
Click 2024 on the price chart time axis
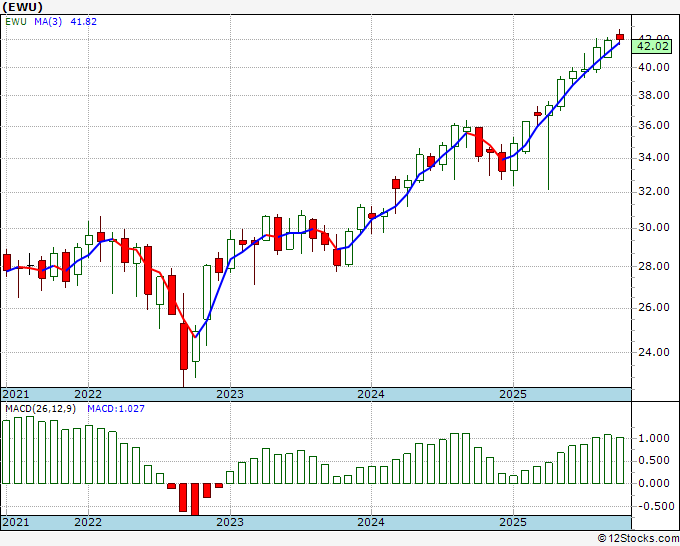(371, 394)
